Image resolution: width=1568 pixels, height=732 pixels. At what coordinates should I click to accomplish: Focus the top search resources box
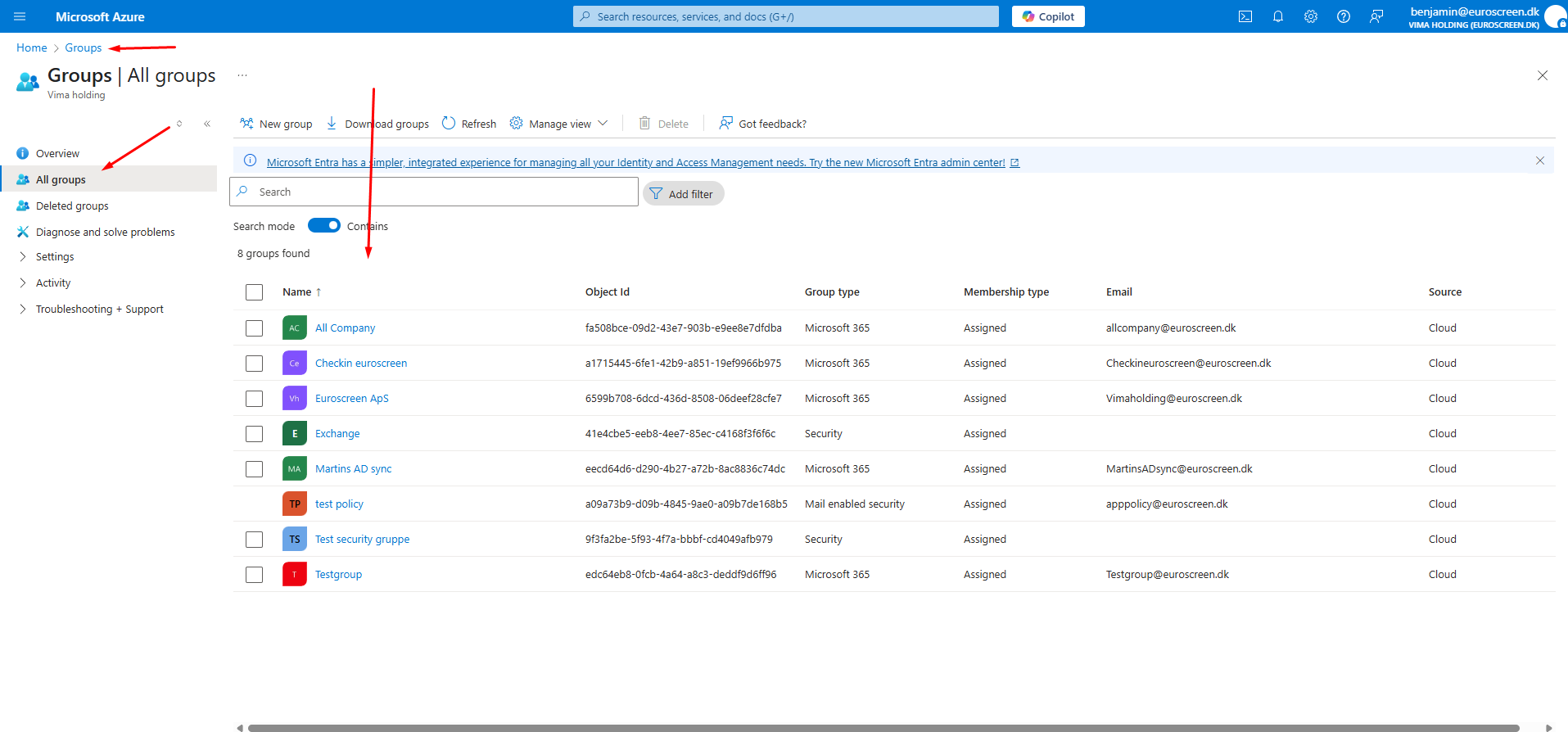tap(786, 16)
